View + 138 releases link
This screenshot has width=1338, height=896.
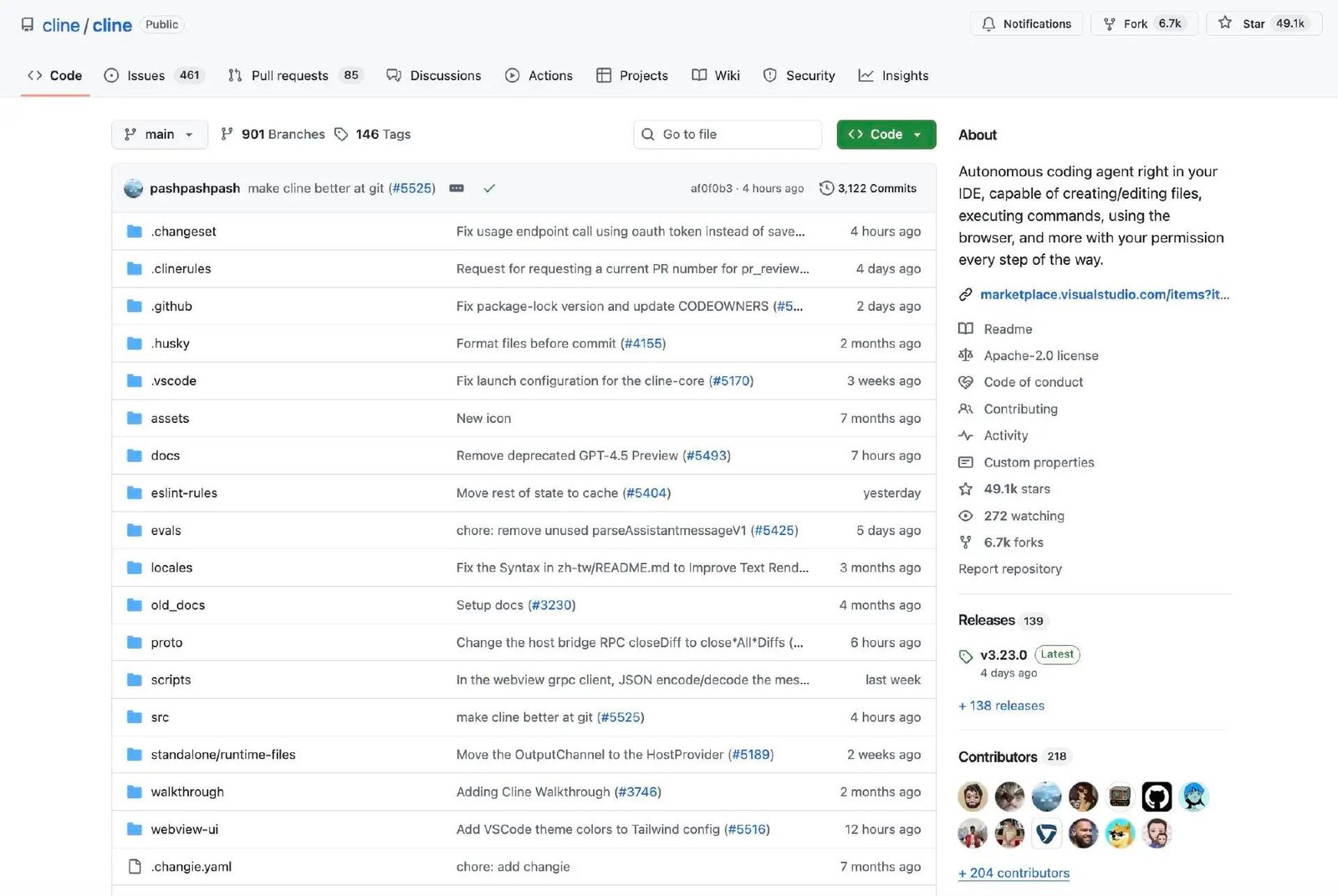1001,705
